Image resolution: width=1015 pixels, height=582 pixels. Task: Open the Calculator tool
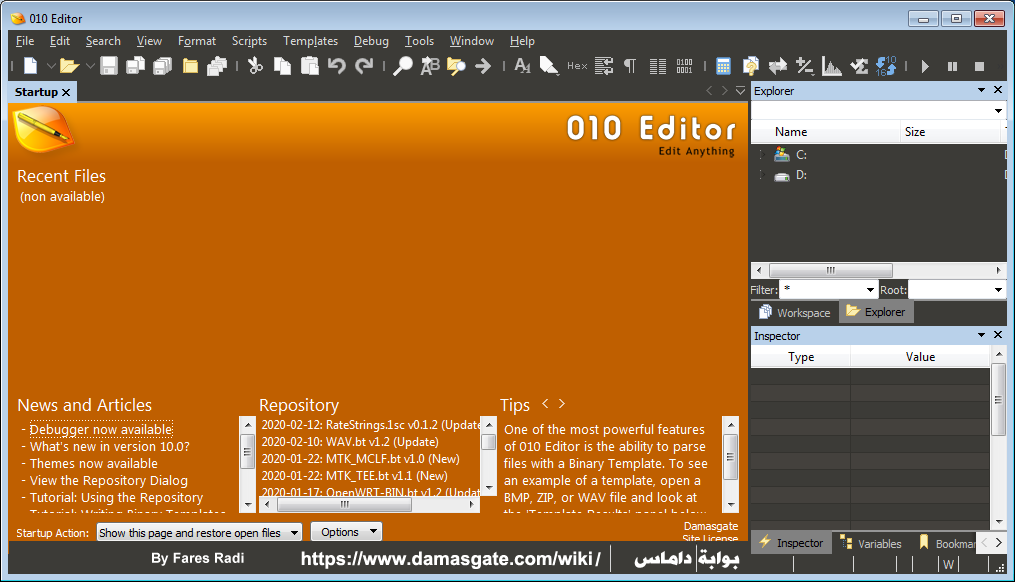[x=723, y=65]
